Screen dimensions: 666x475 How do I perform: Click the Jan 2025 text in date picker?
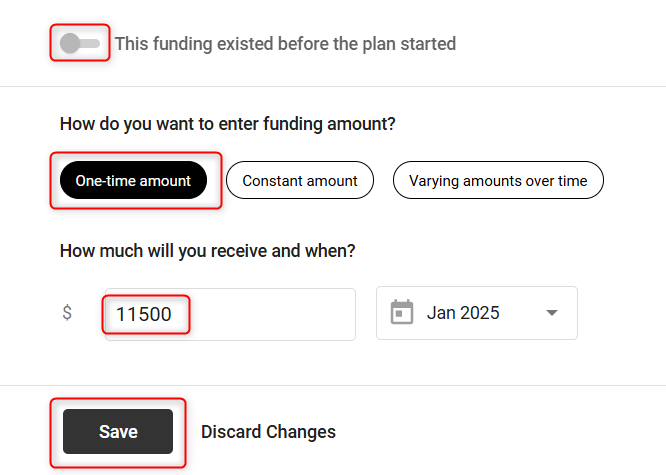click(463, 313)
